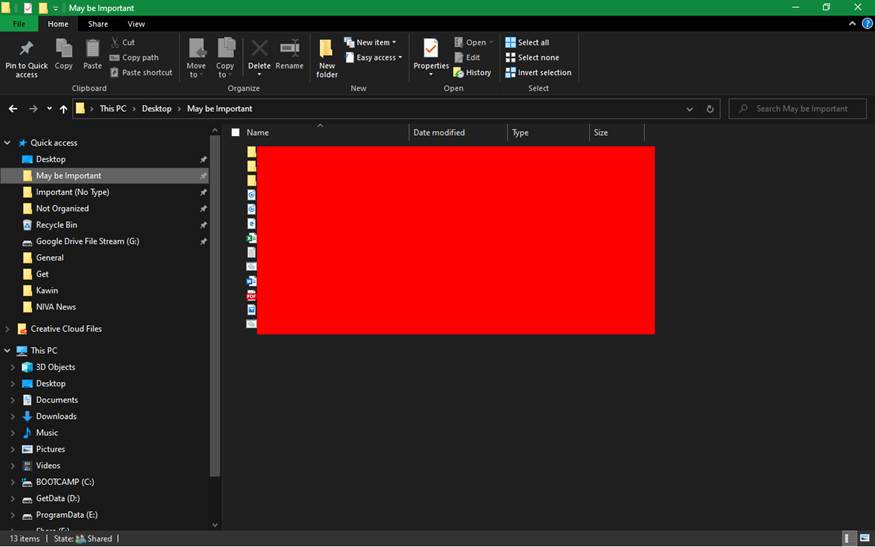Open the View ribbon tab
This screenshot has height=547, width=875.
click(136, 24)
